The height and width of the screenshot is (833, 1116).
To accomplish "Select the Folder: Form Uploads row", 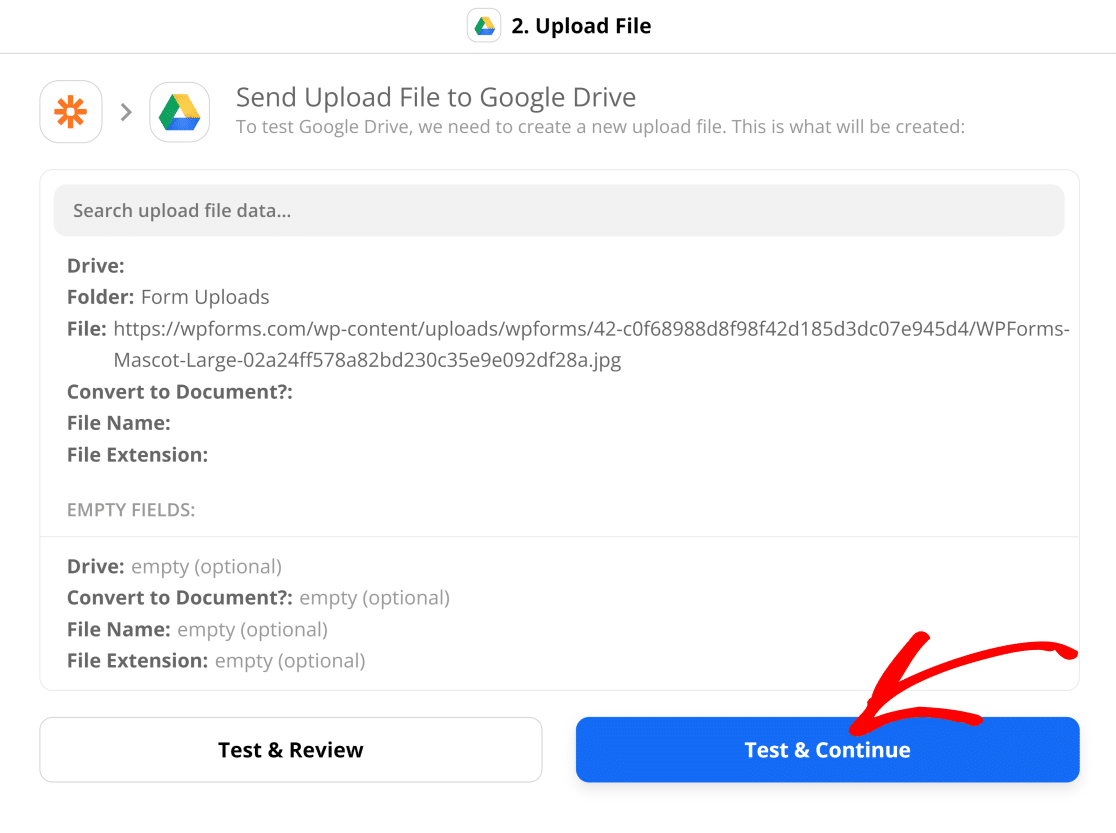I will [x=168, y=297].
